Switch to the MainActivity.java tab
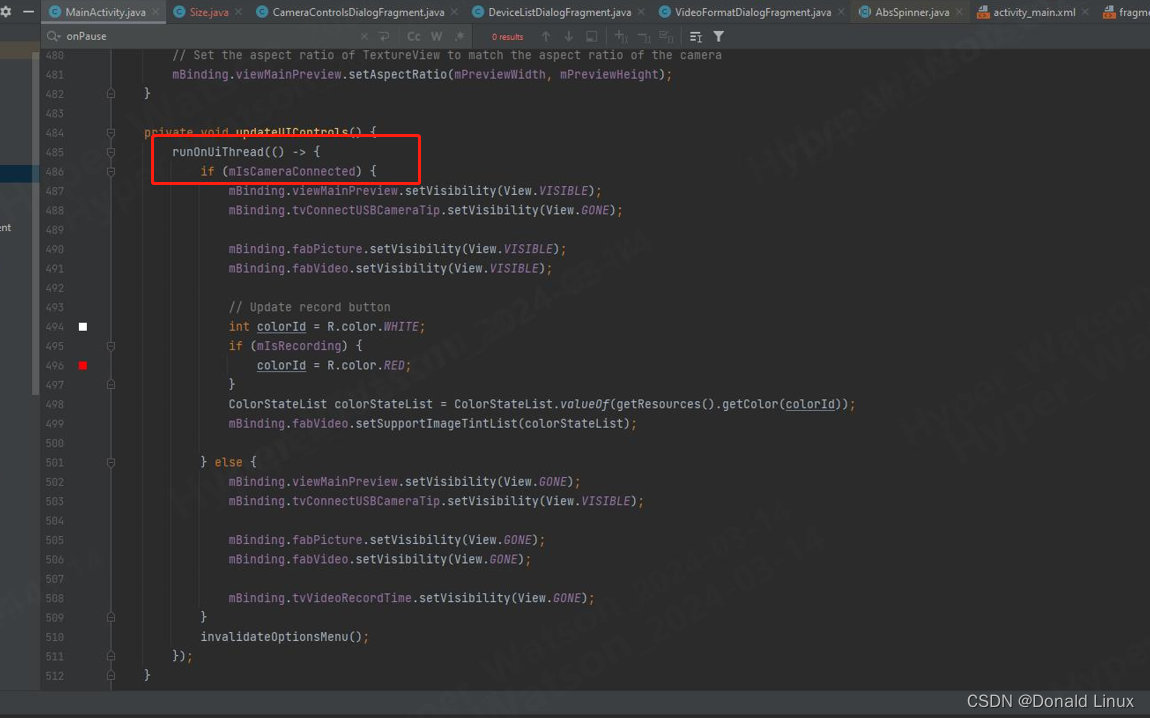 pyautogui.click(x=105, y=12)
